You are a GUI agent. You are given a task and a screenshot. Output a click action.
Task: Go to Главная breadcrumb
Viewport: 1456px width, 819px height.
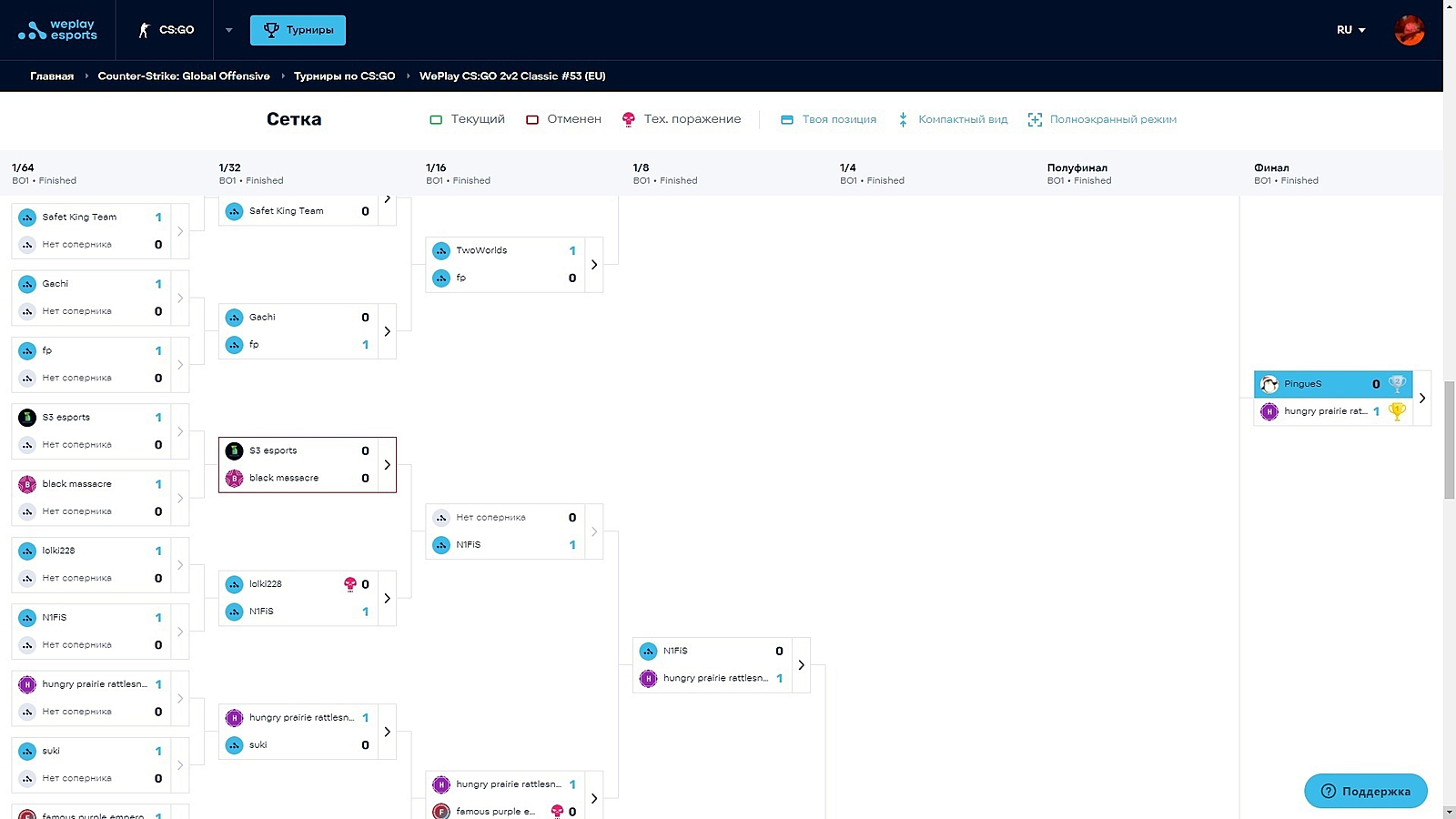coord(52,76)
